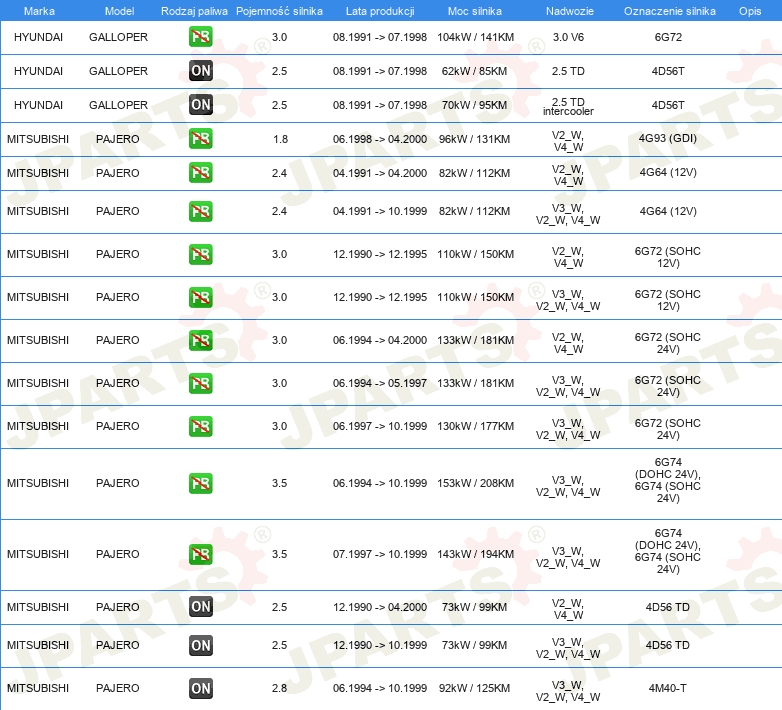Click petrol icon in 153kW / 208KM row
Screen dimensions: 782x710
pos(200,483)
